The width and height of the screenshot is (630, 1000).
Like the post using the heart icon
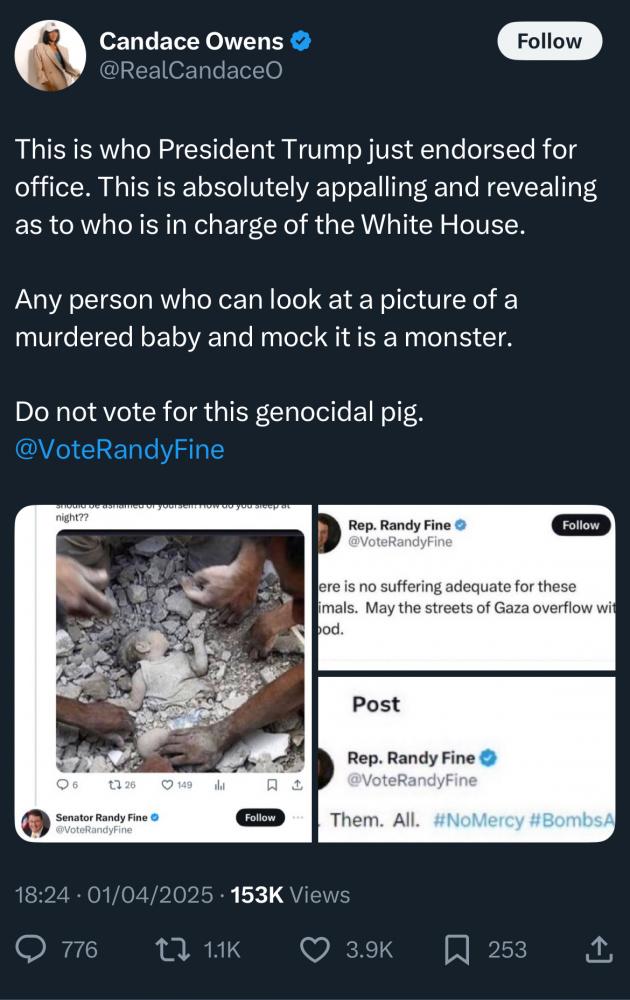(316, 949)
